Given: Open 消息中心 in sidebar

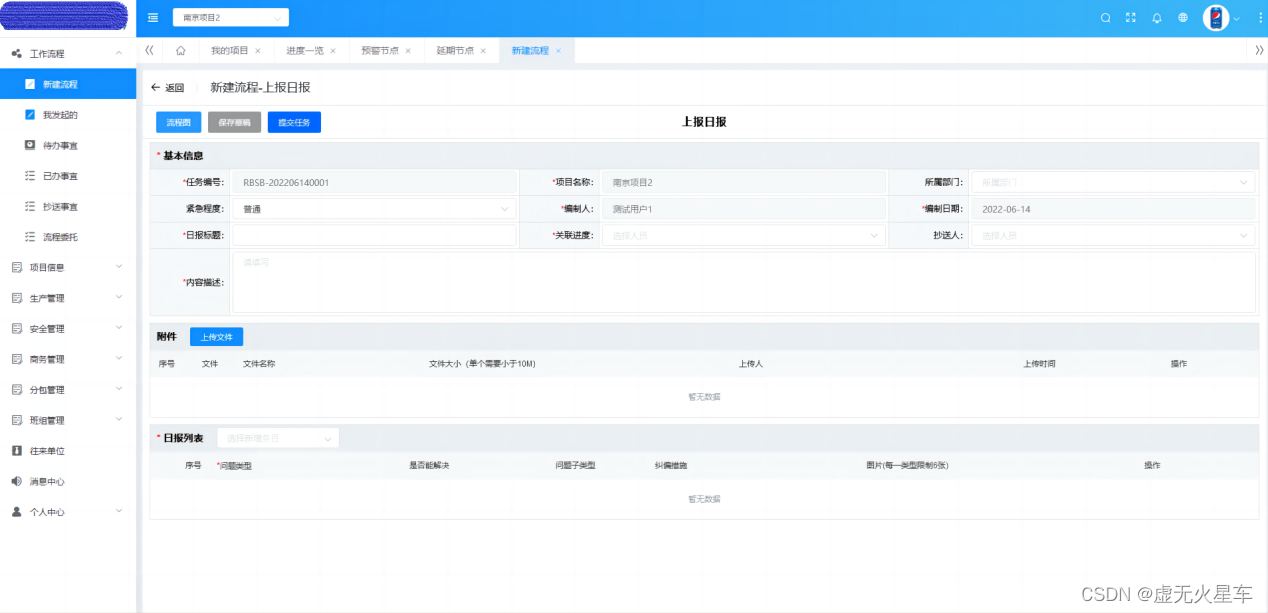Looking at the screenshot, I should pyautogui.click(x=68, y=481).
